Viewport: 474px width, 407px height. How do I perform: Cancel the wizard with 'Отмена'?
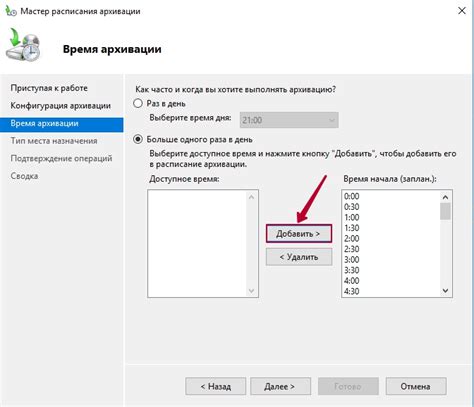(416, 386)
